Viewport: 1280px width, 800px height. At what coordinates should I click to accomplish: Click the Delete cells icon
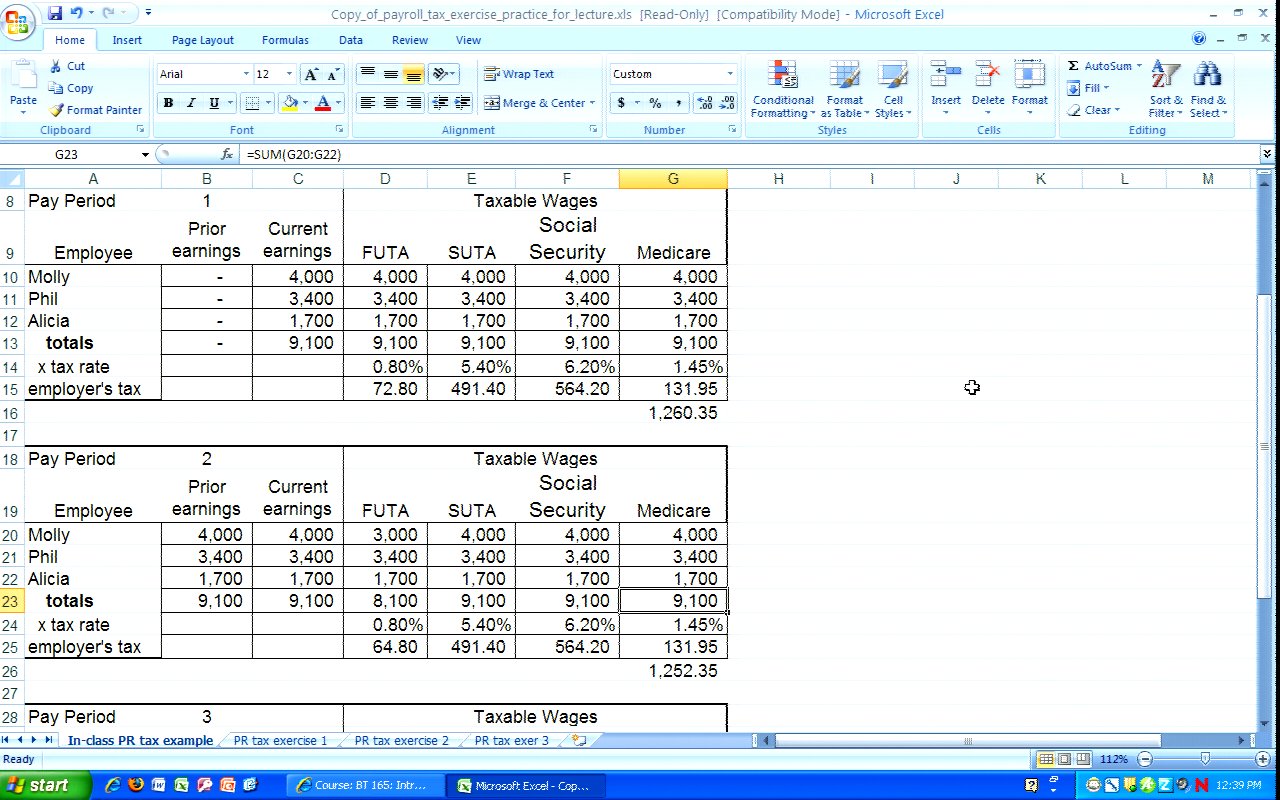pos(987,88)
